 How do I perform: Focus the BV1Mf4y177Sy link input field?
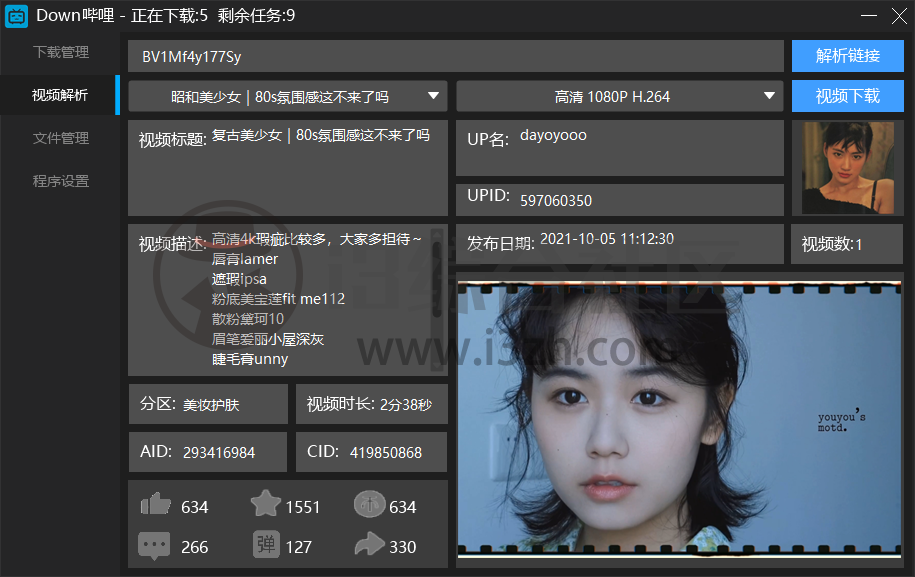pos(456,57)
